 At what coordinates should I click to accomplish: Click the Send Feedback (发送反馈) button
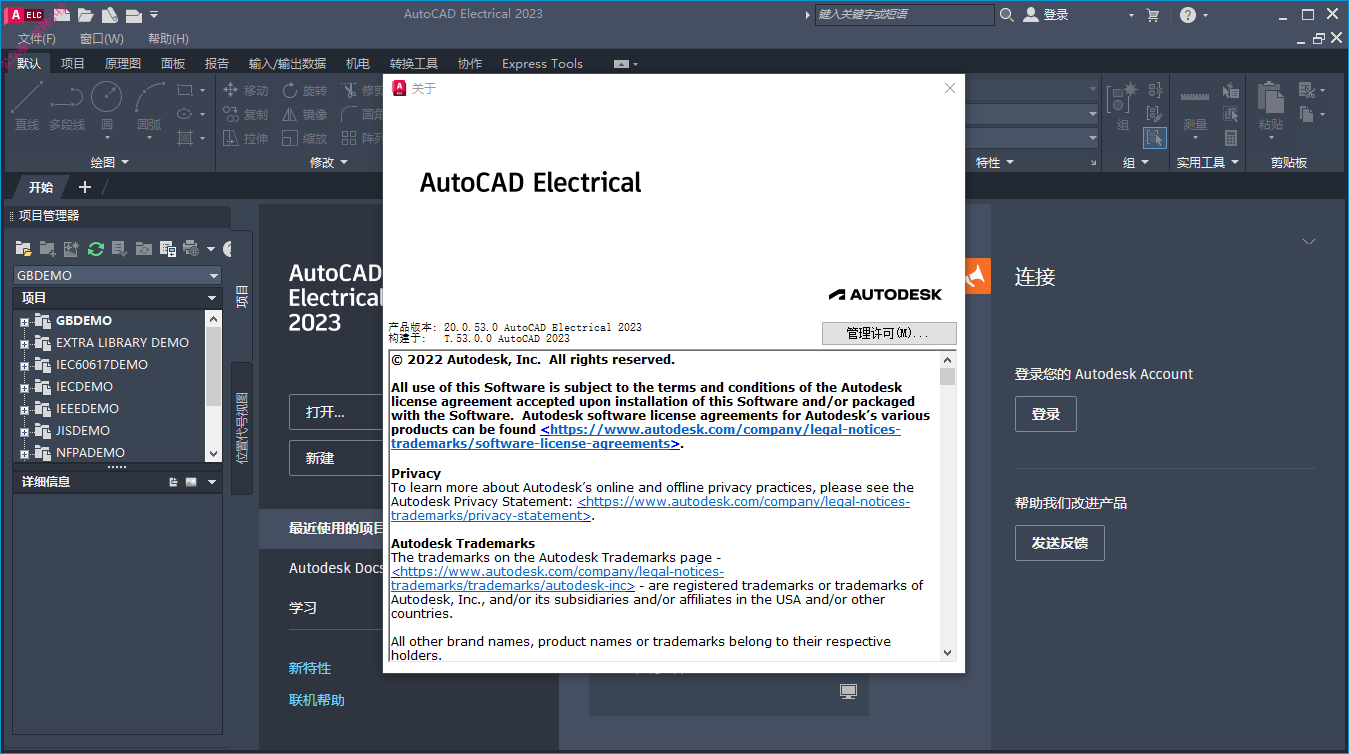[1060, 543]
